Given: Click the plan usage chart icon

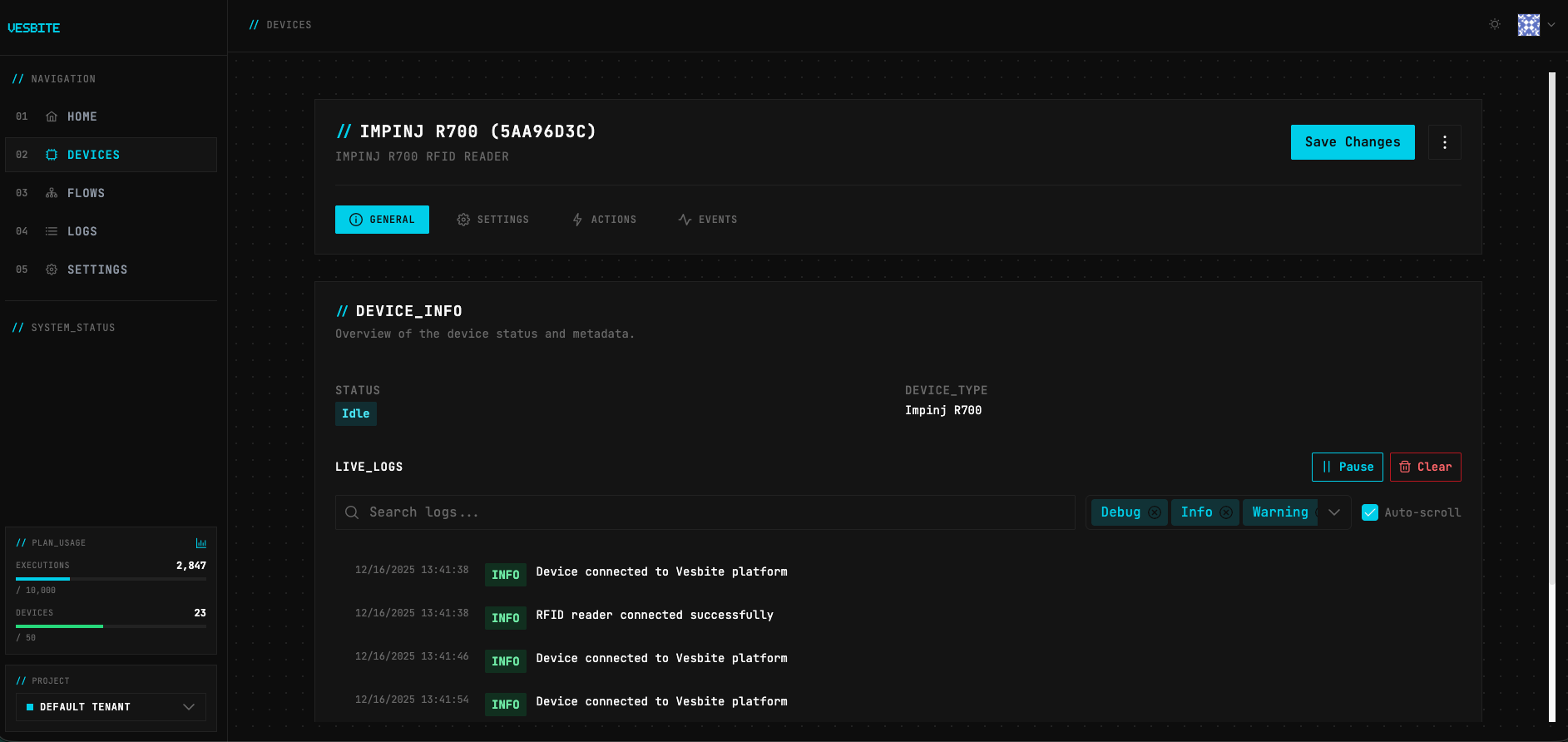Looking at the screenshot, I should (200, 543).
